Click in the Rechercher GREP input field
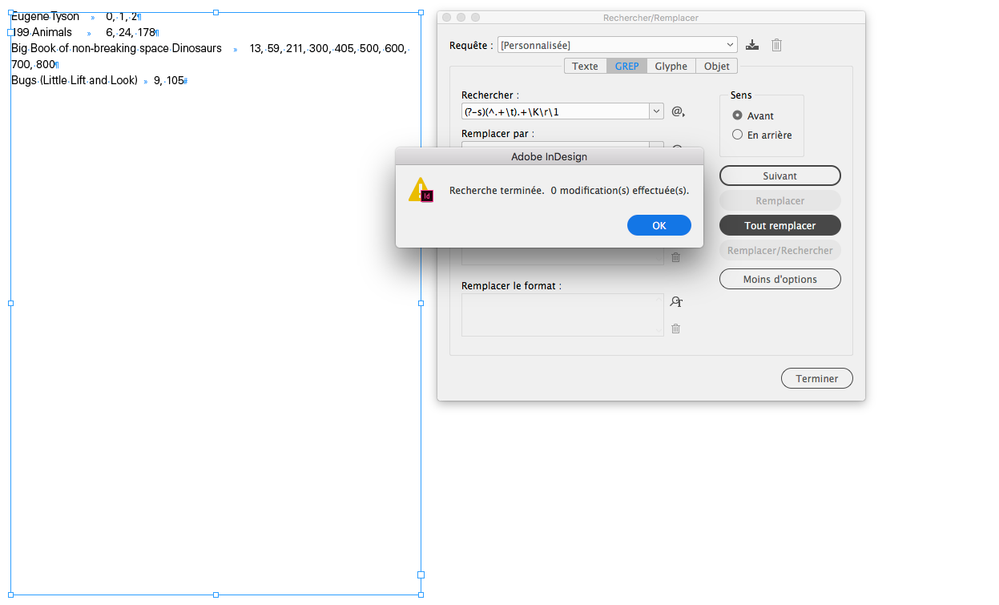Viewport: 999px width, 605px height. [556, 111]
